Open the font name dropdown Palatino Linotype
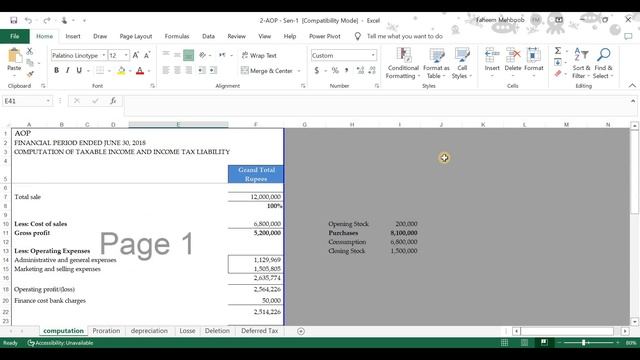This screenshot has width=640, height=360. tap(104, 55)
